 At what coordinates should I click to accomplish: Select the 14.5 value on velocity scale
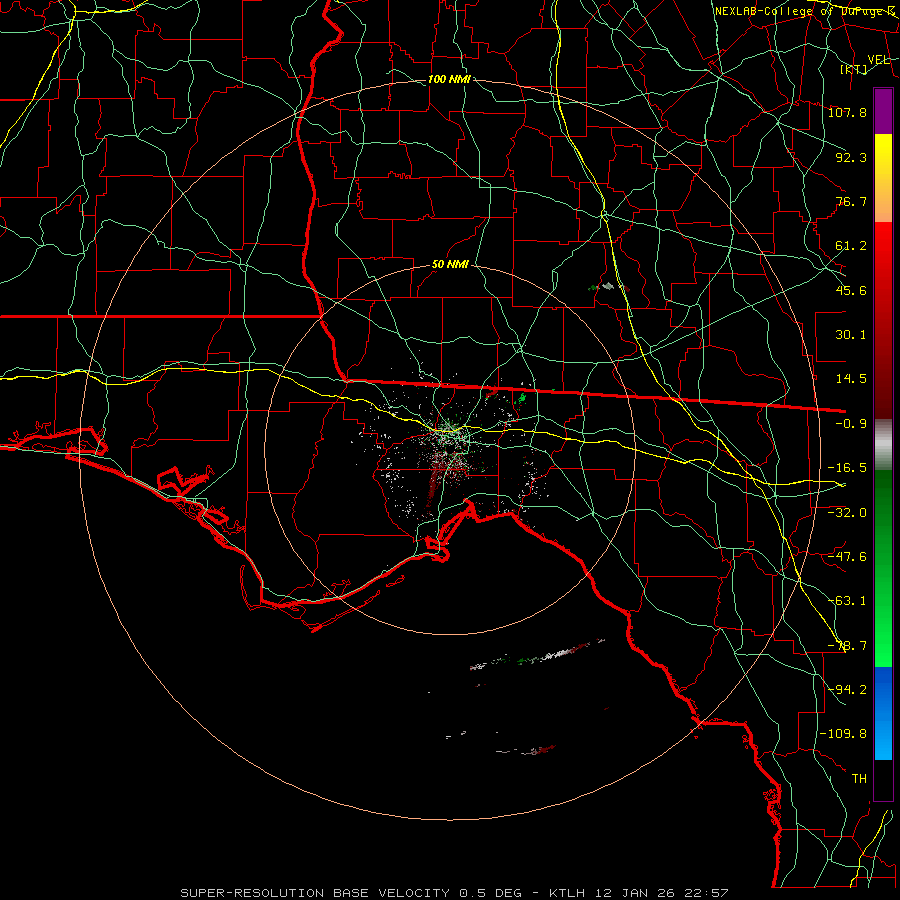coord(851,379)
